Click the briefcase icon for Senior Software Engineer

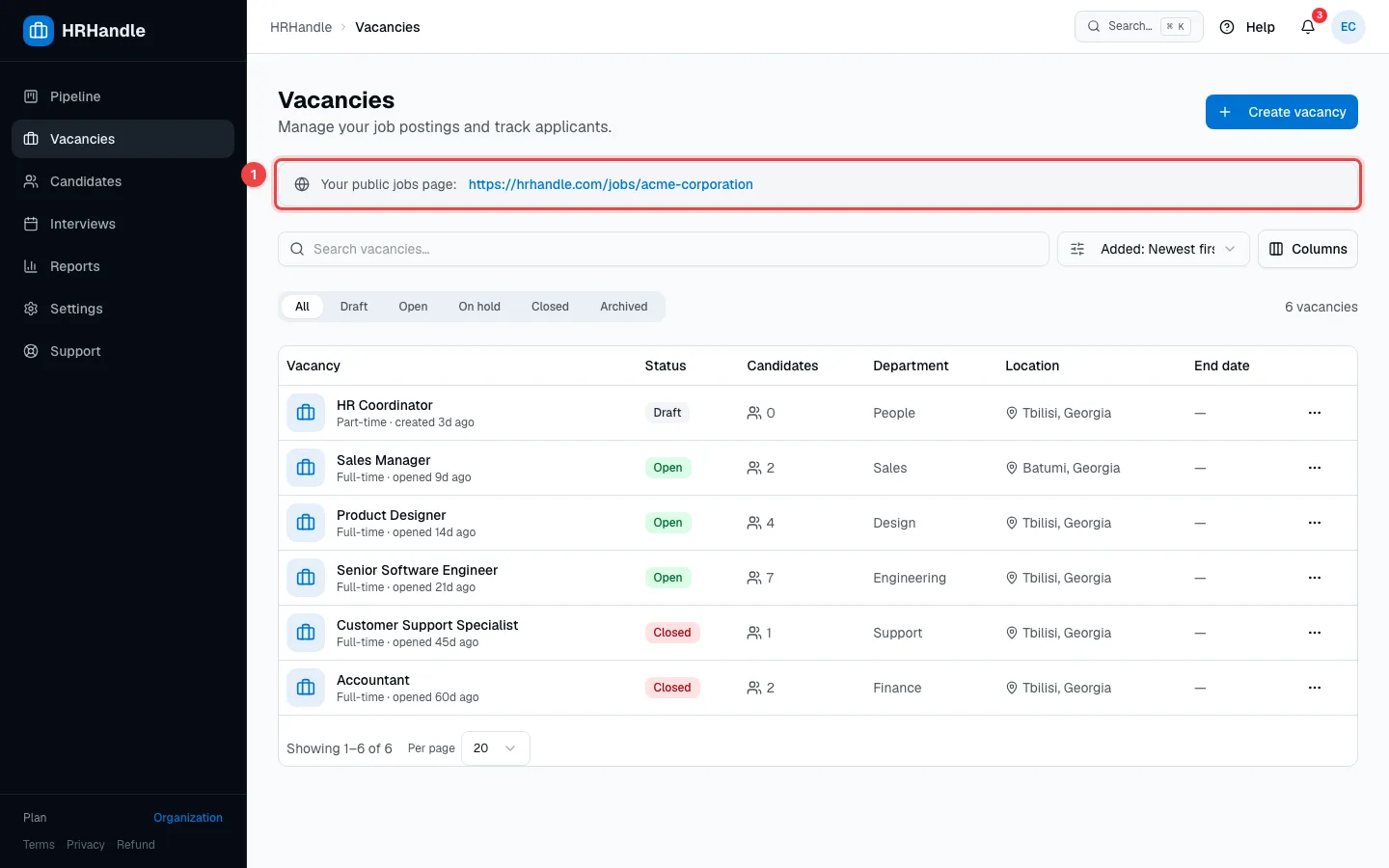click(x=306, y=578)
